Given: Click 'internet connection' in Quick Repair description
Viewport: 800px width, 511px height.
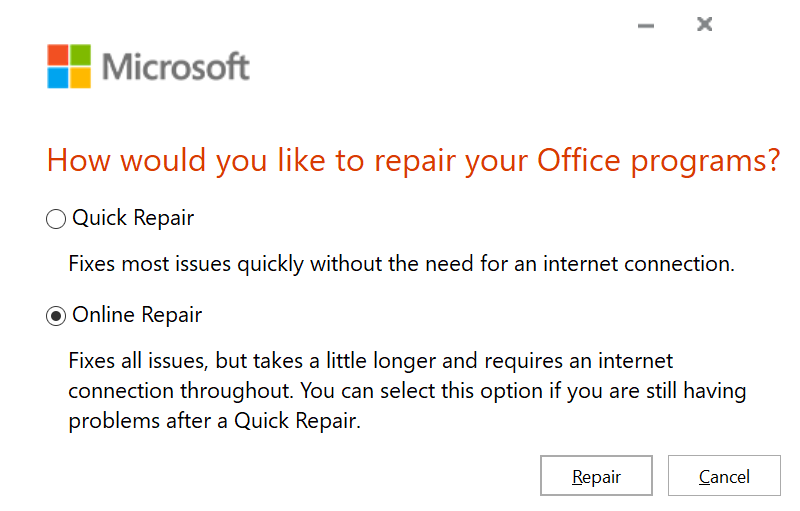Looking at the screenshot, I should [639, 264].
